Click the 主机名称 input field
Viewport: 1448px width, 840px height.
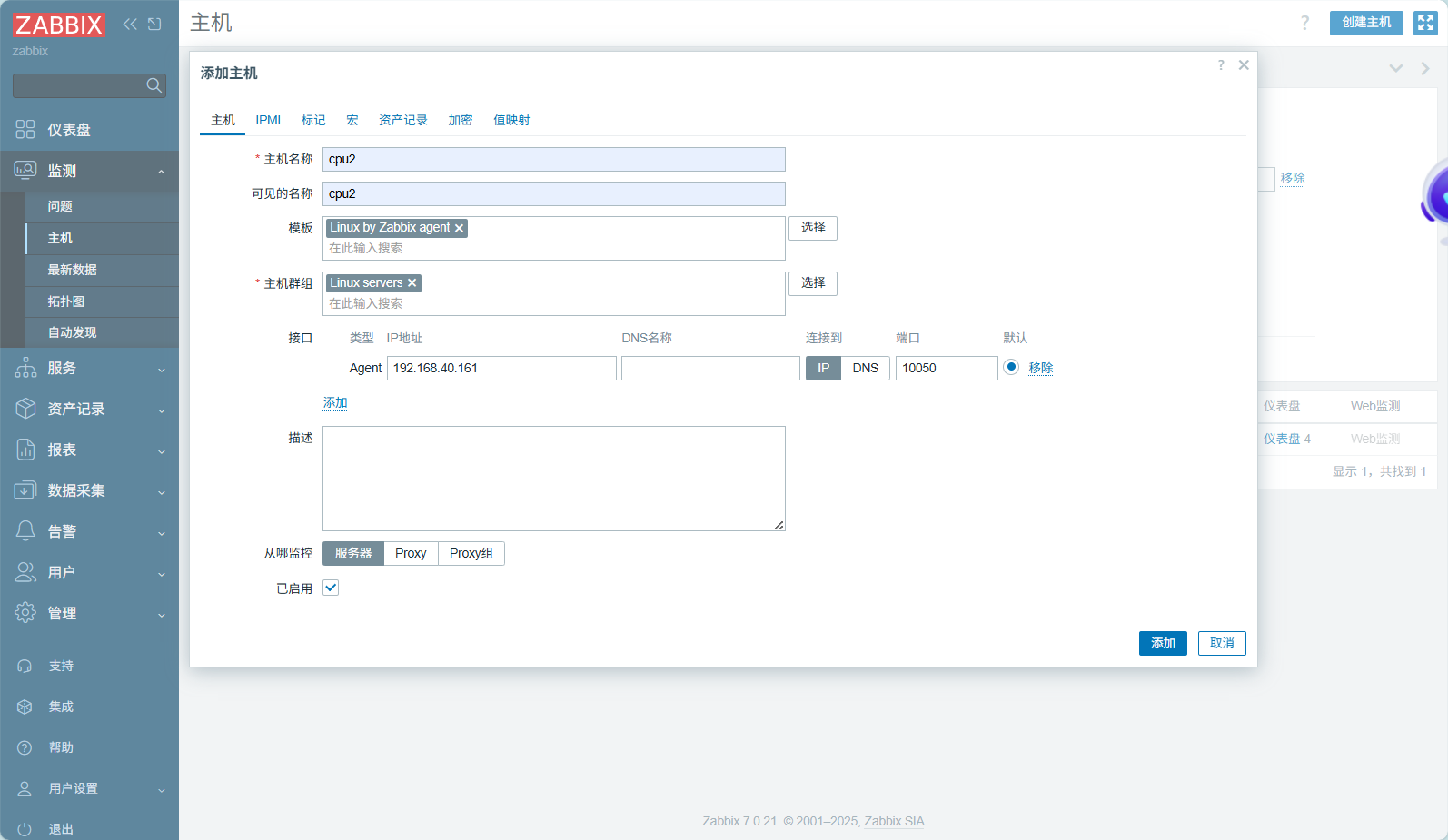click(x=554, y=159)
